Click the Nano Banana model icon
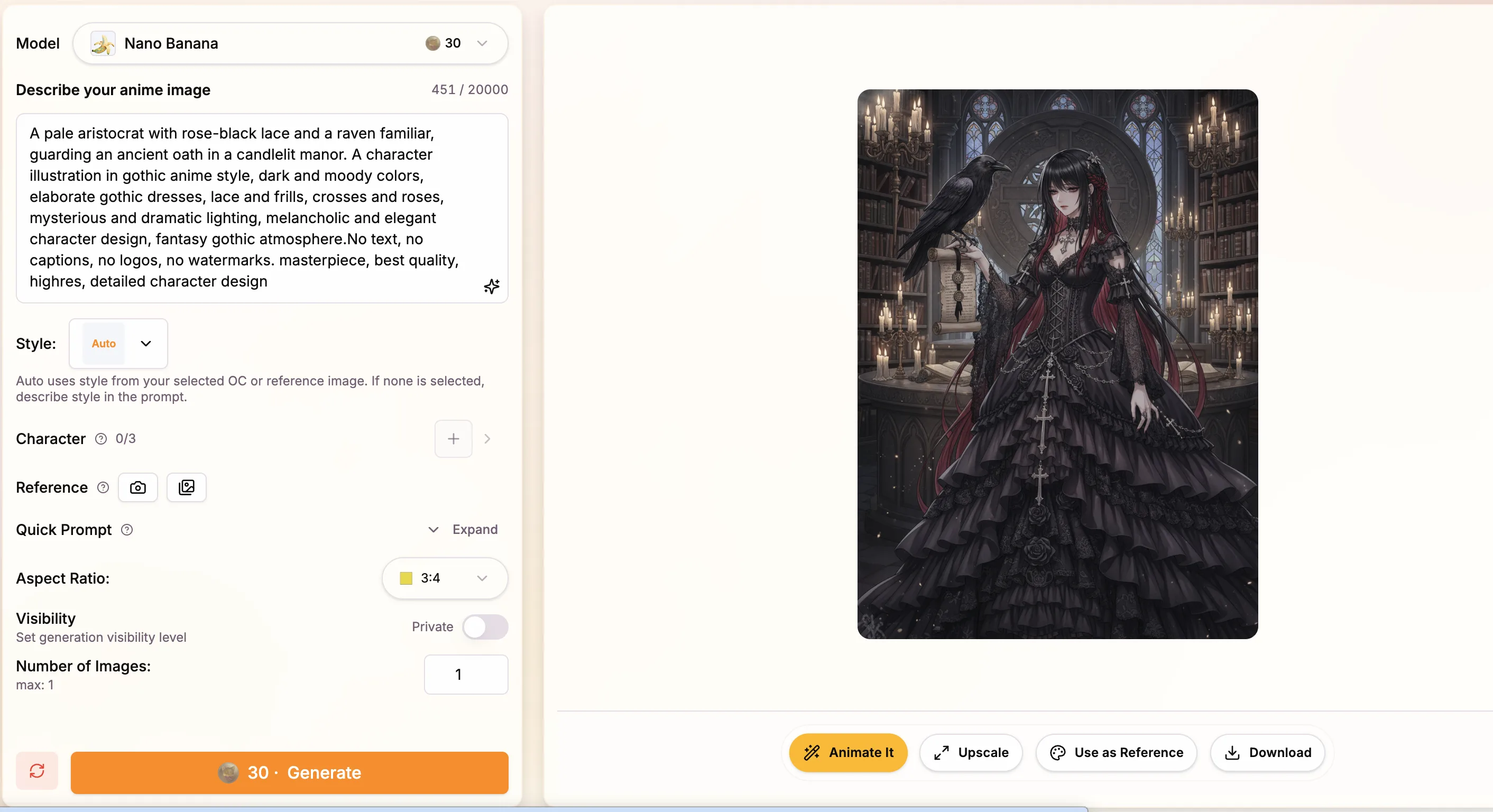Screen dimensions: 1493x812 [x=103, y=43]
